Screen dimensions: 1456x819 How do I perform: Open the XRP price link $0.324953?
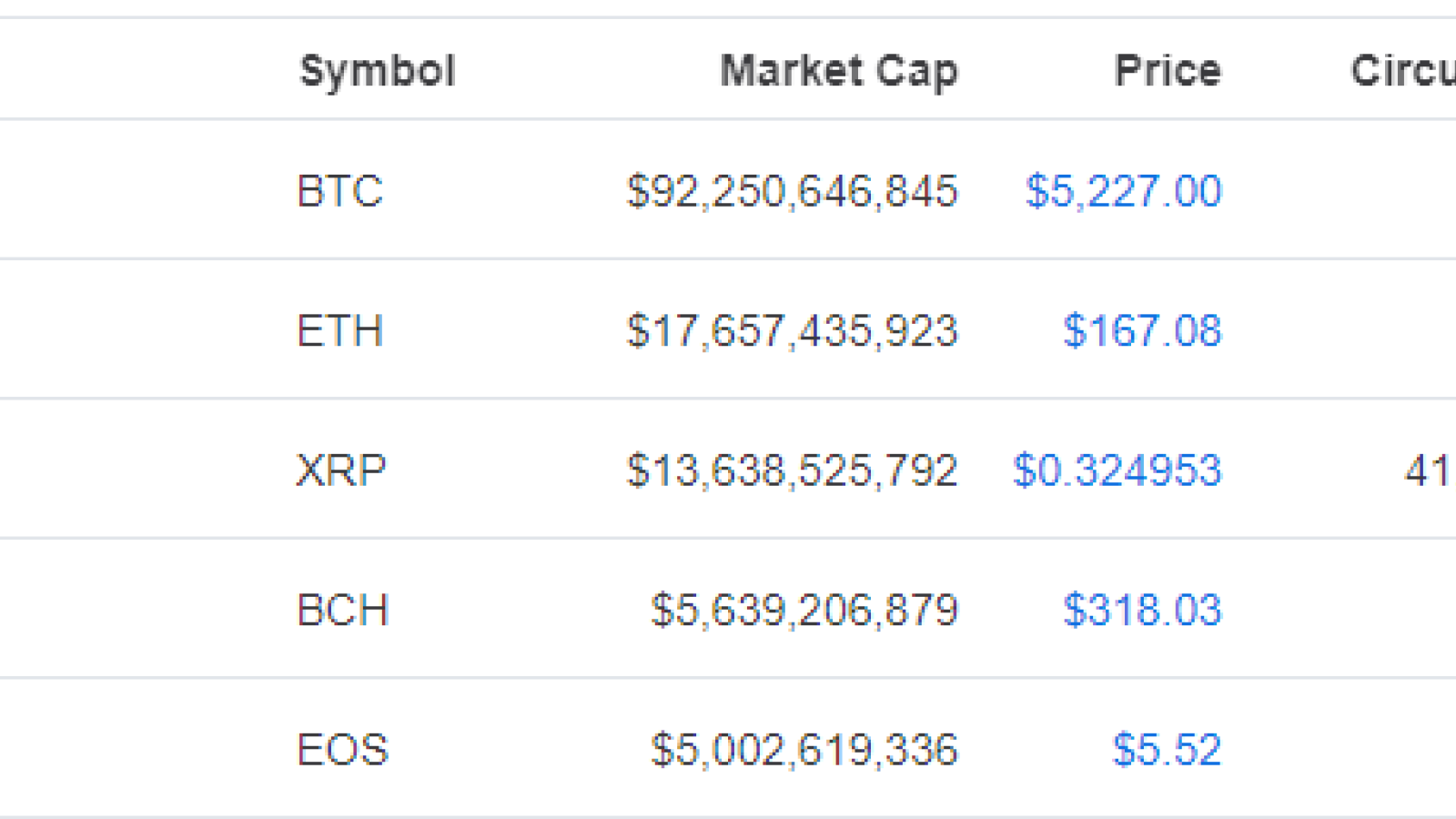1117,470
